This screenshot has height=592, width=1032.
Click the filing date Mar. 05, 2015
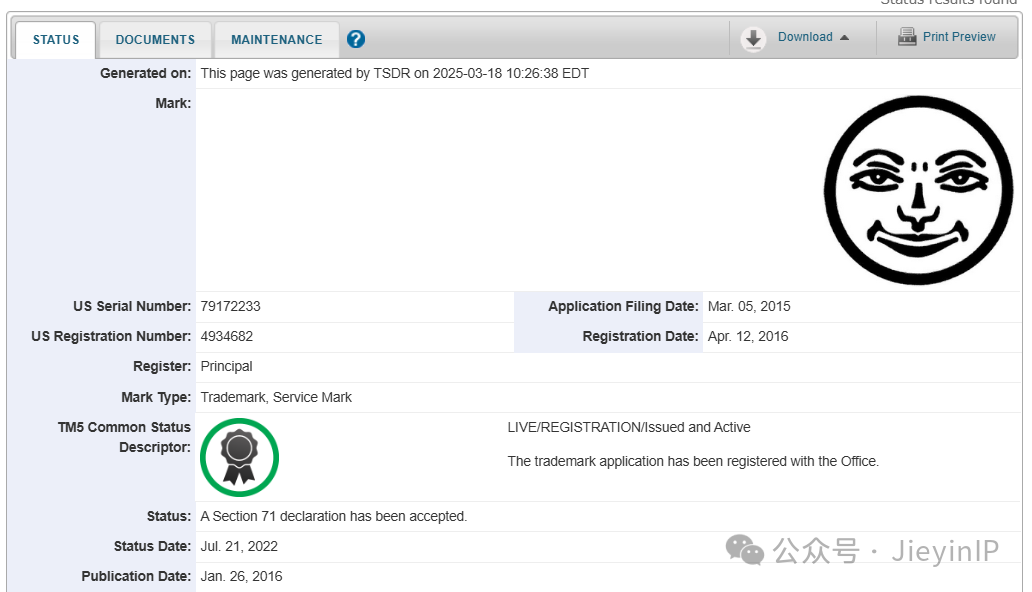point(749,306)
